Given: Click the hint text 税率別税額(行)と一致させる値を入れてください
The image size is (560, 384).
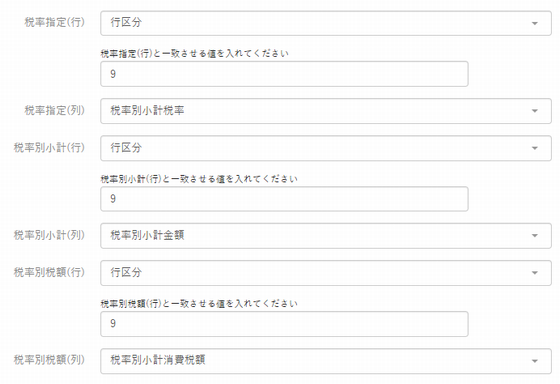Looking at the screenshot, I should (199, 304).
